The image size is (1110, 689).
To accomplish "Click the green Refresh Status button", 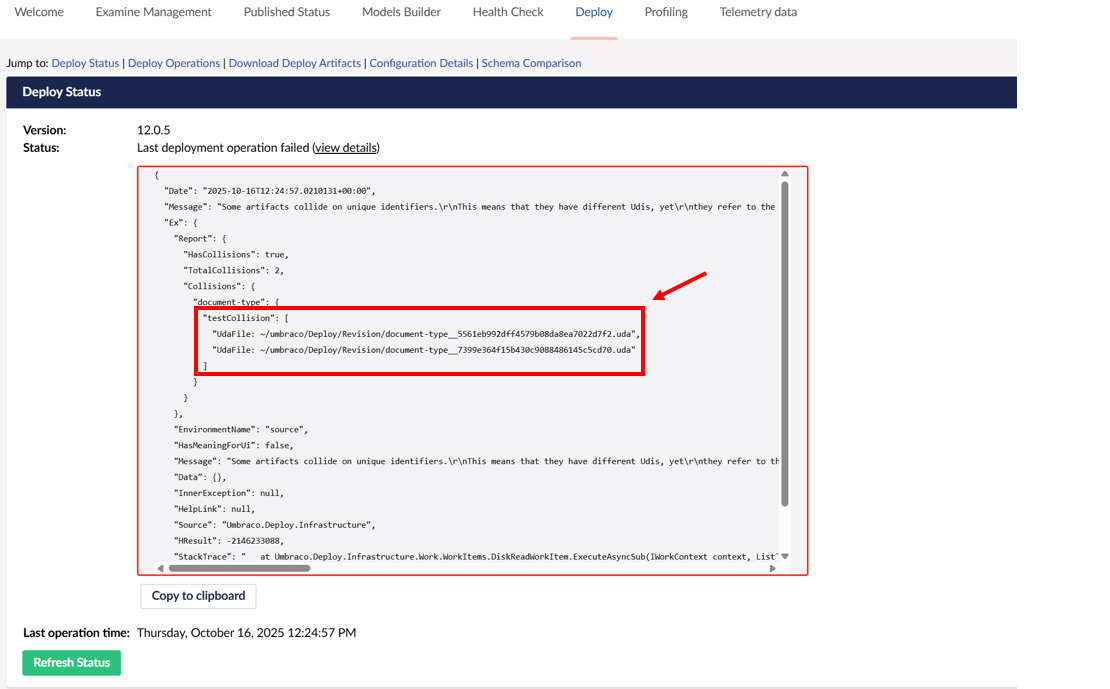I will point(71,663).
